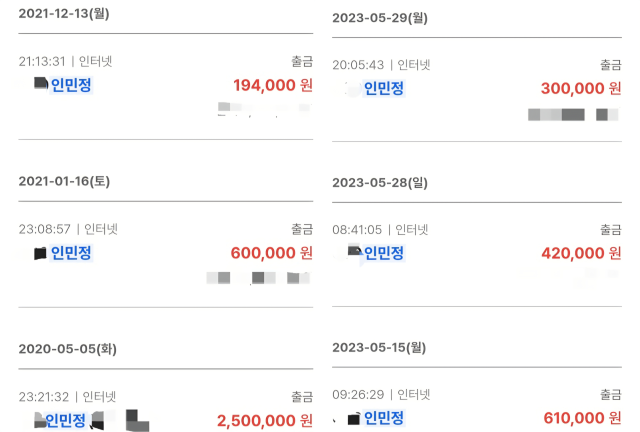Click the bank icon on the 610,000원 transaction

353,418
